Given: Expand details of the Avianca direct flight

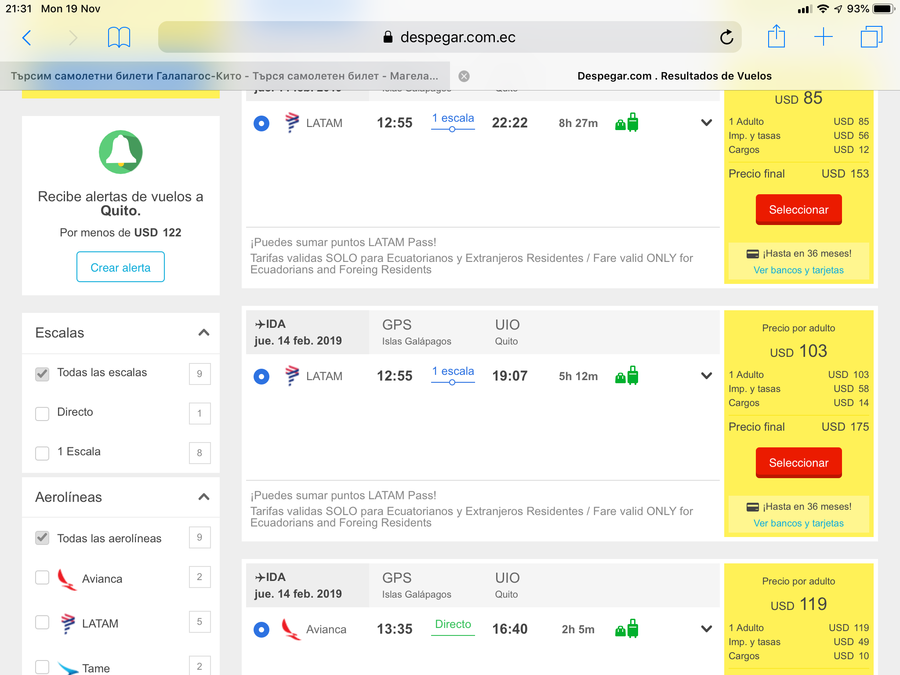Looking at the screenshot, I should 707,629.
